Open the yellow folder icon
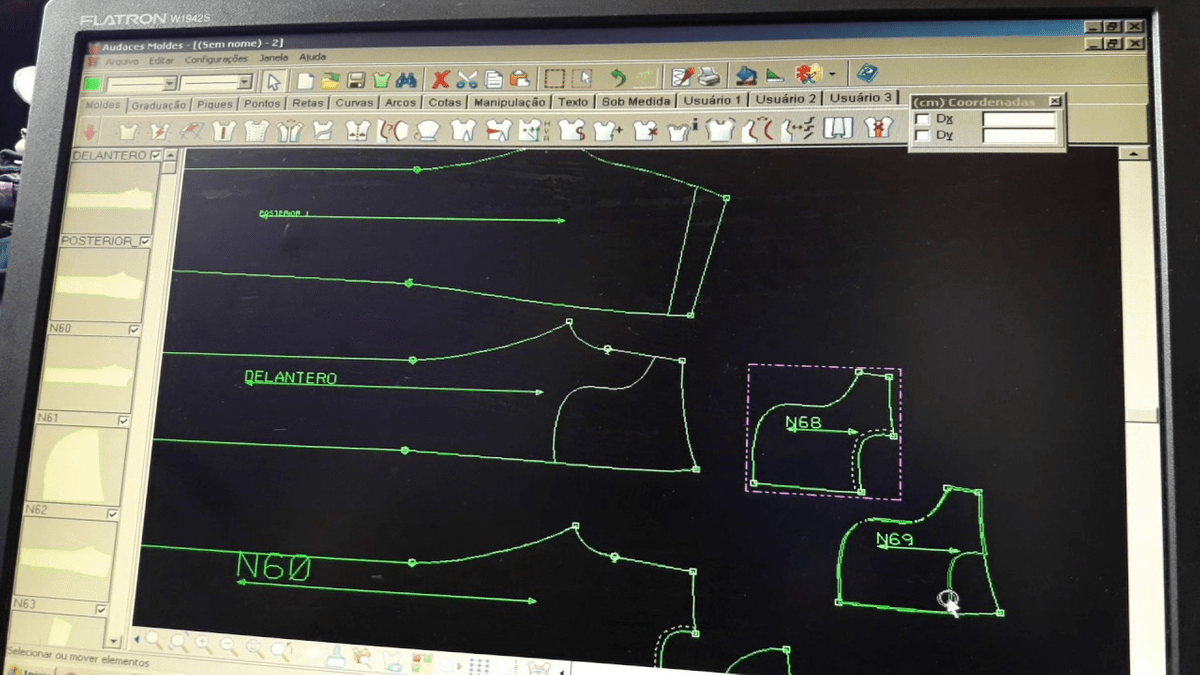The height and width of the screenshot is (675, 1200). pyautogui.click(x=330, y=80)
